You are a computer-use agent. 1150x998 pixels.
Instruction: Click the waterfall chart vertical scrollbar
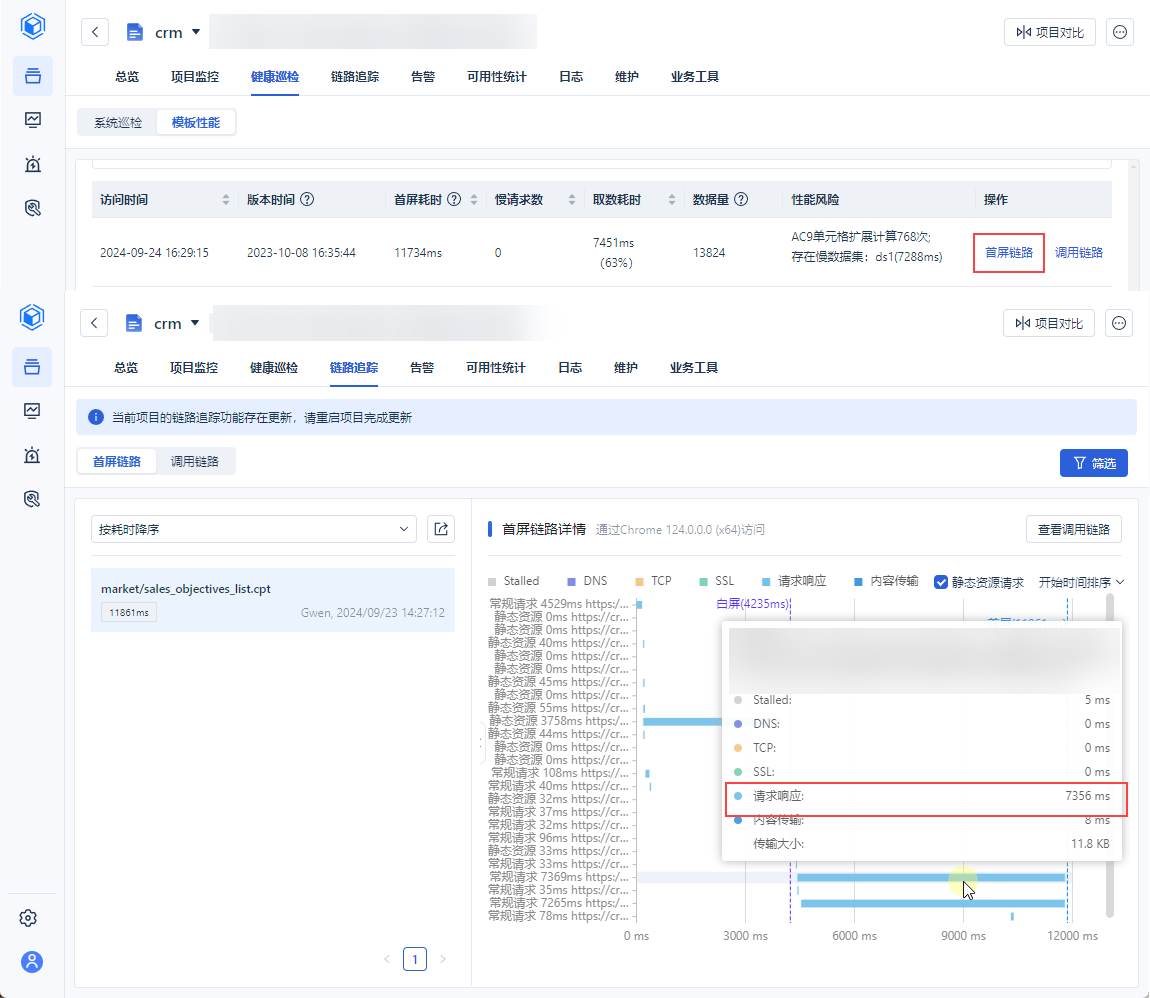pos(1110,755)
